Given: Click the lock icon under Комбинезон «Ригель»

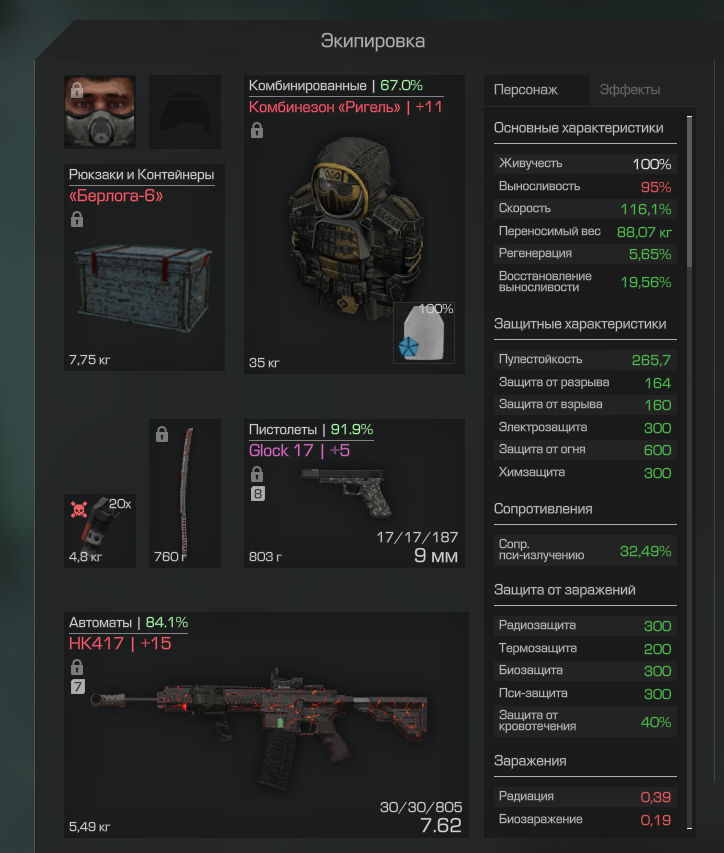Looking at the screenshot, I should (257, 131).
